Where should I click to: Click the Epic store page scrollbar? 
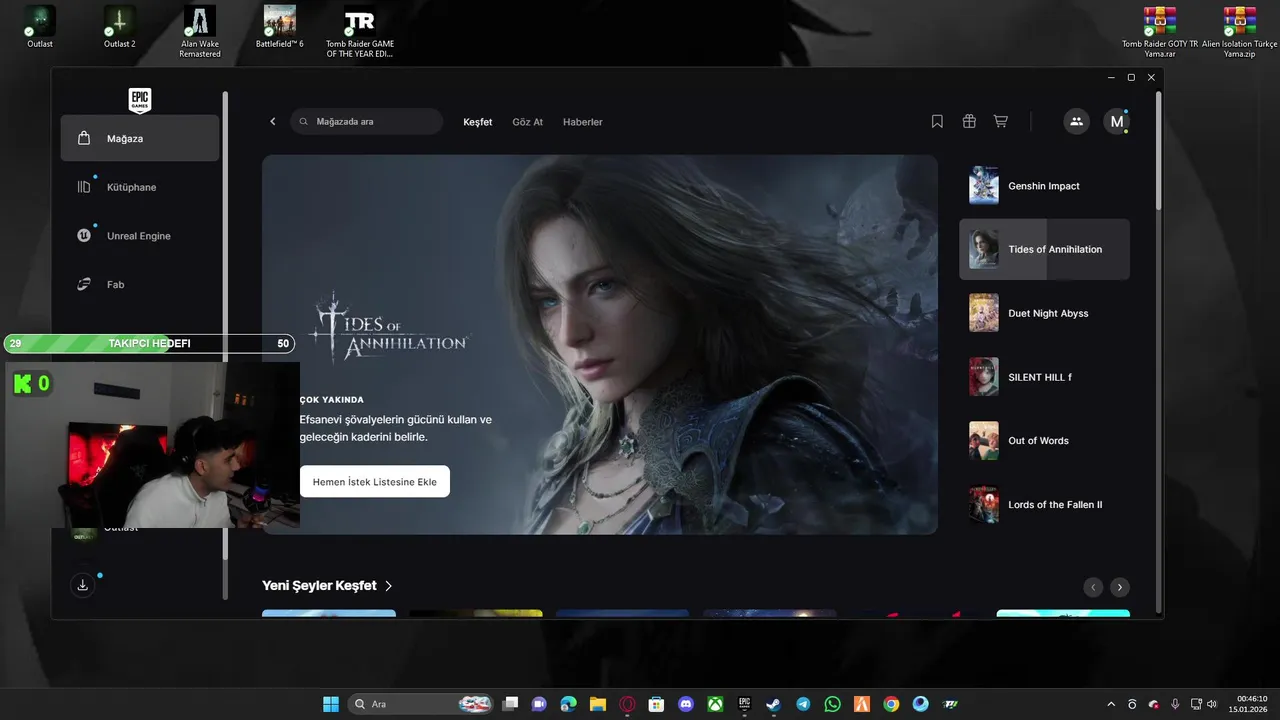pos(1159,151)
